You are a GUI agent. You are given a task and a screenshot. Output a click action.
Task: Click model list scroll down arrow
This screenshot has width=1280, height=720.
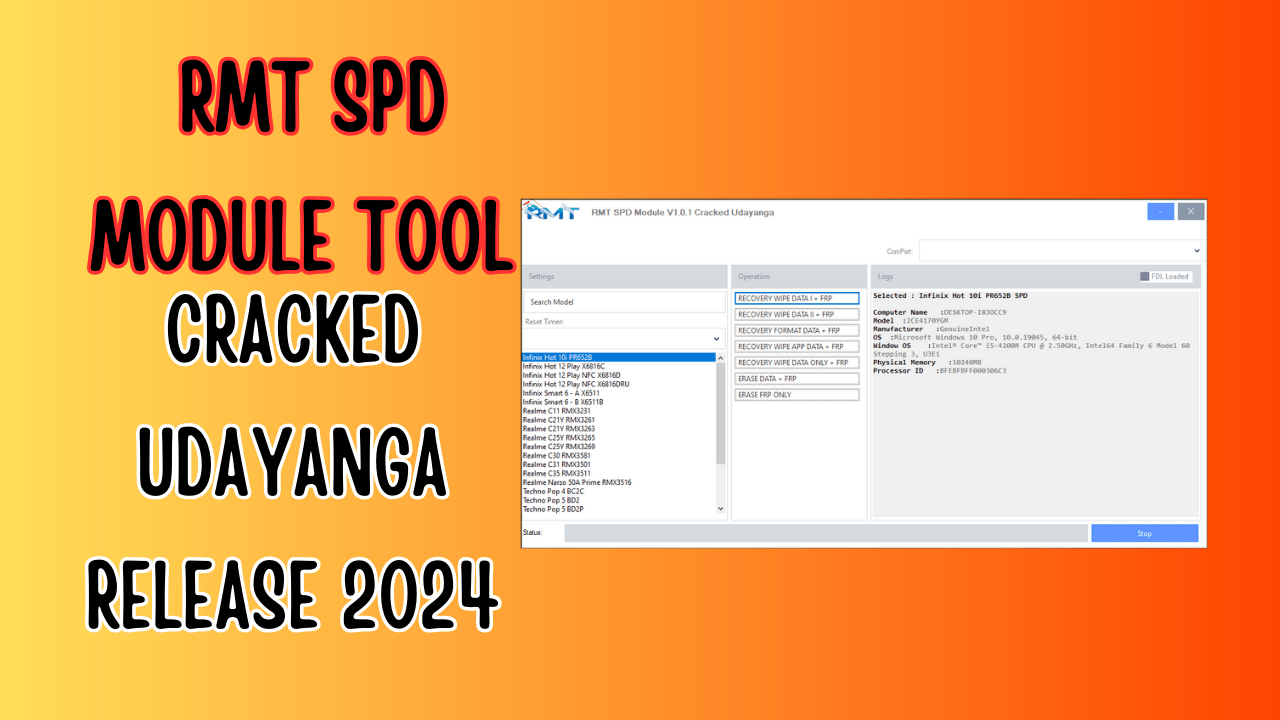click(x=721, y=509)
